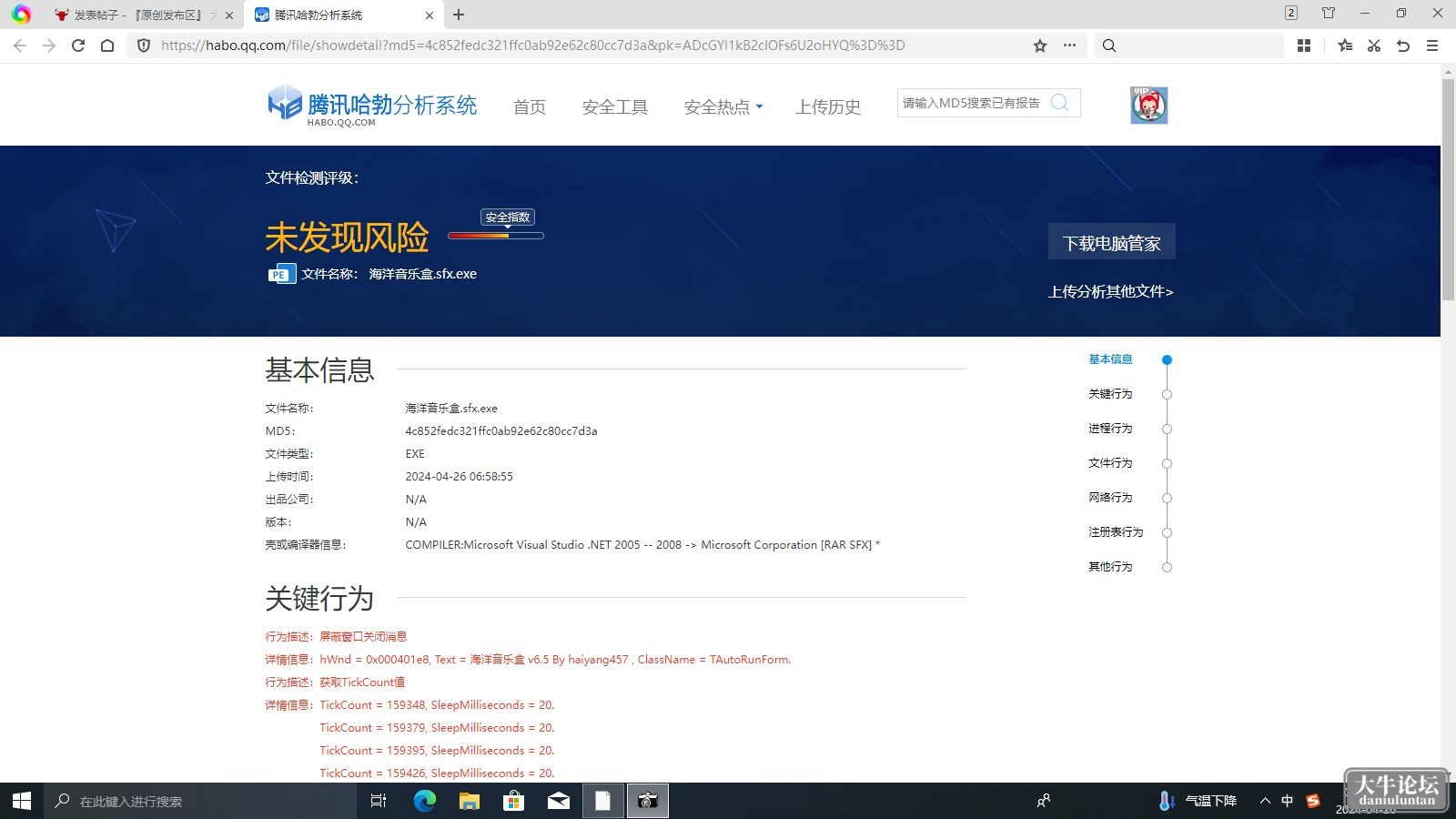Open the browser home page icon

[107, 45]
